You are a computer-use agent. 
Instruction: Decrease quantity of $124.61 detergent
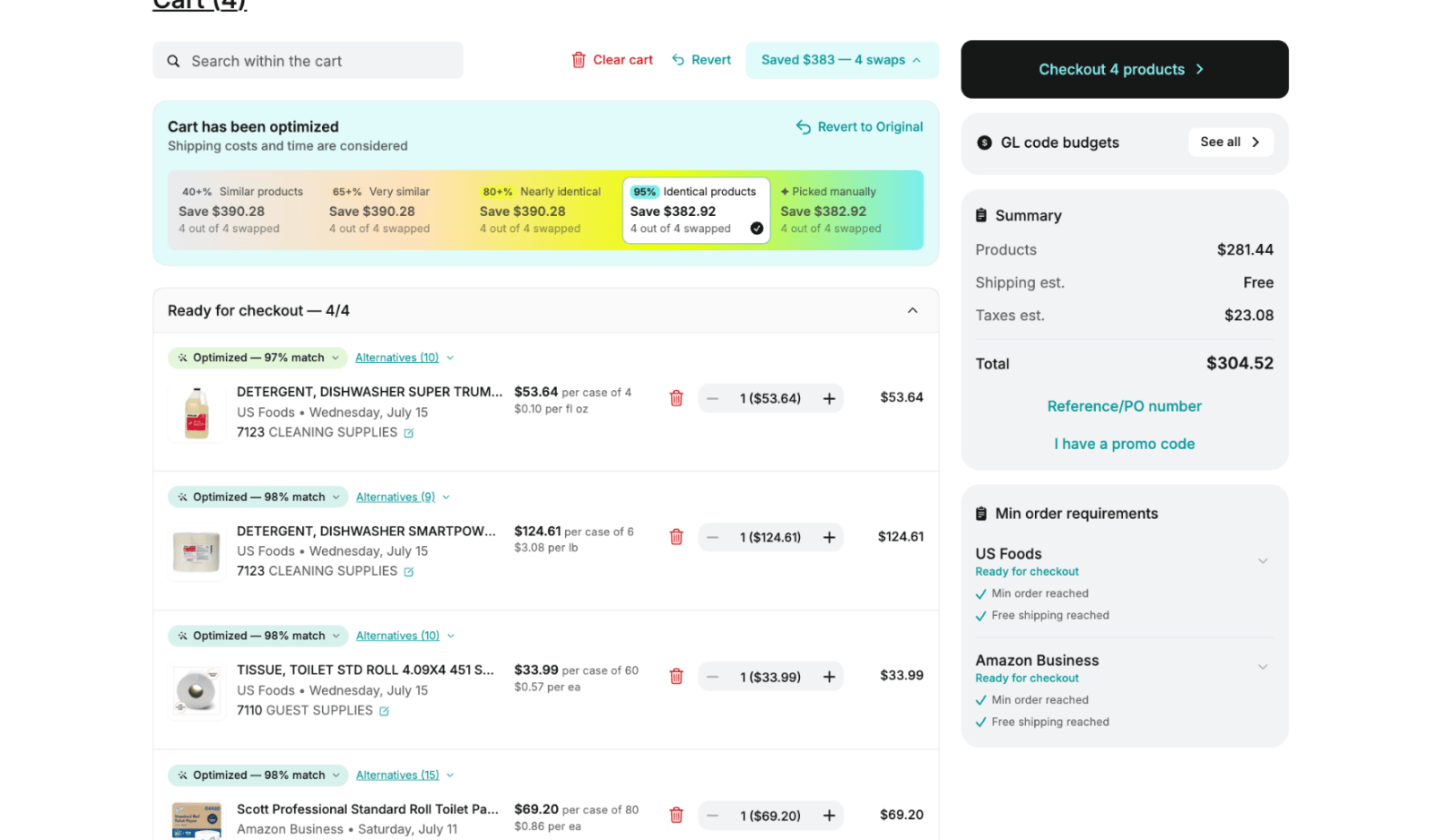click(x=712, y=537)
